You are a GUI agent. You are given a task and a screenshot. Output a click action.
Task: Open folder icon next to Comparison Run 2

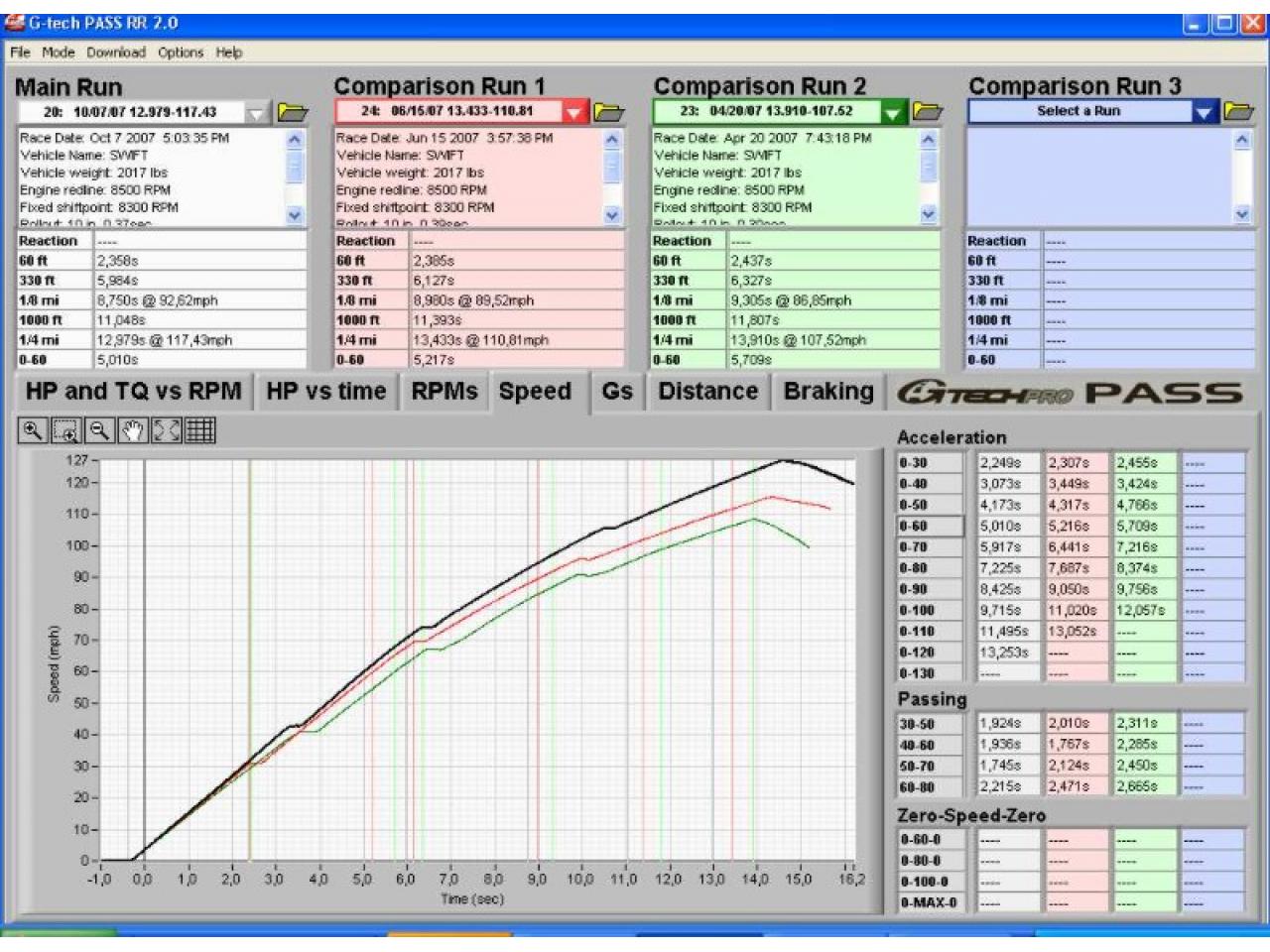click(927, 111)
